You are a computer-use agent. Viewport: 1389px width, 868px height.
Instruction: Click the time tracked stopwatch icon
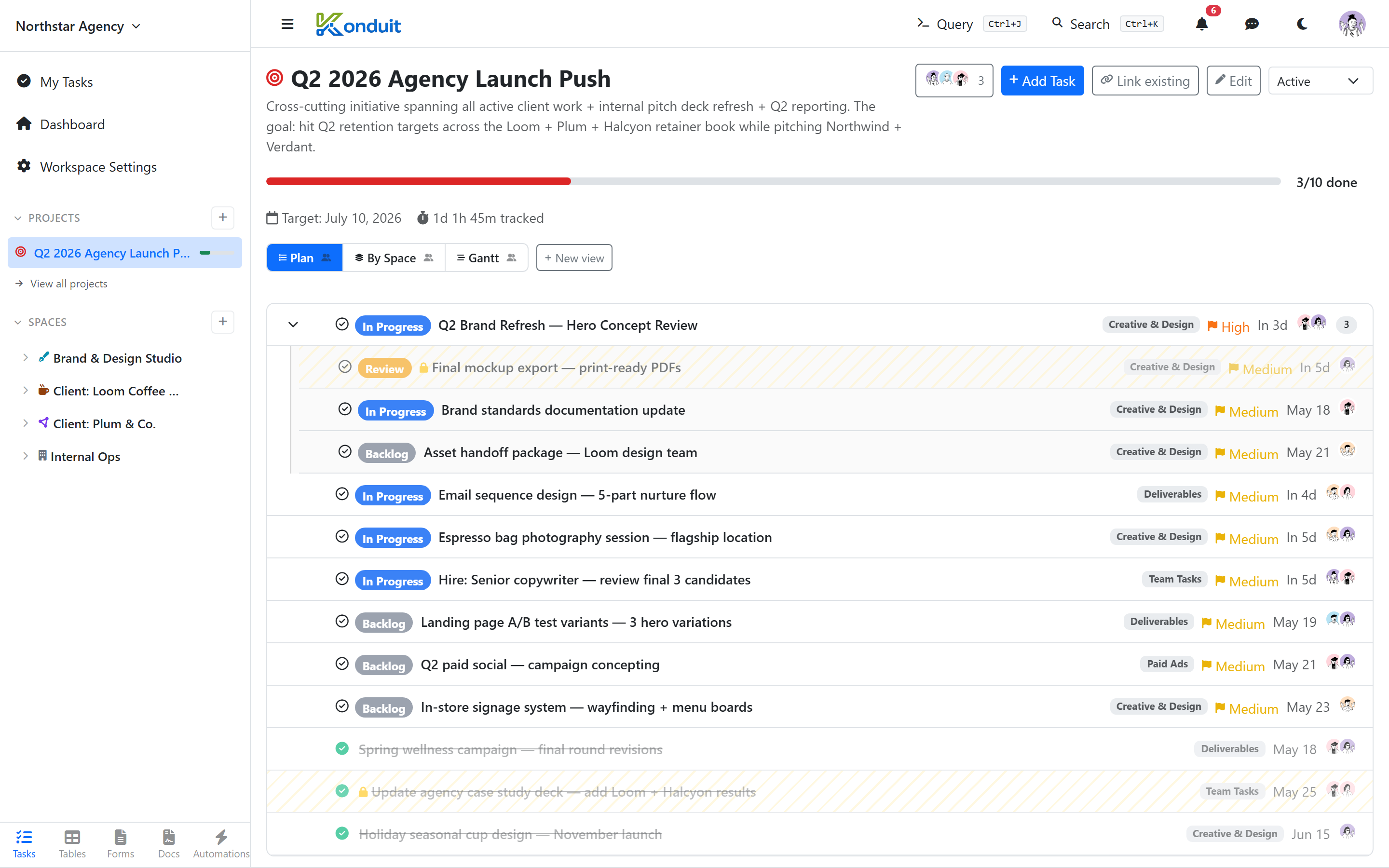(x=422, y=218)
